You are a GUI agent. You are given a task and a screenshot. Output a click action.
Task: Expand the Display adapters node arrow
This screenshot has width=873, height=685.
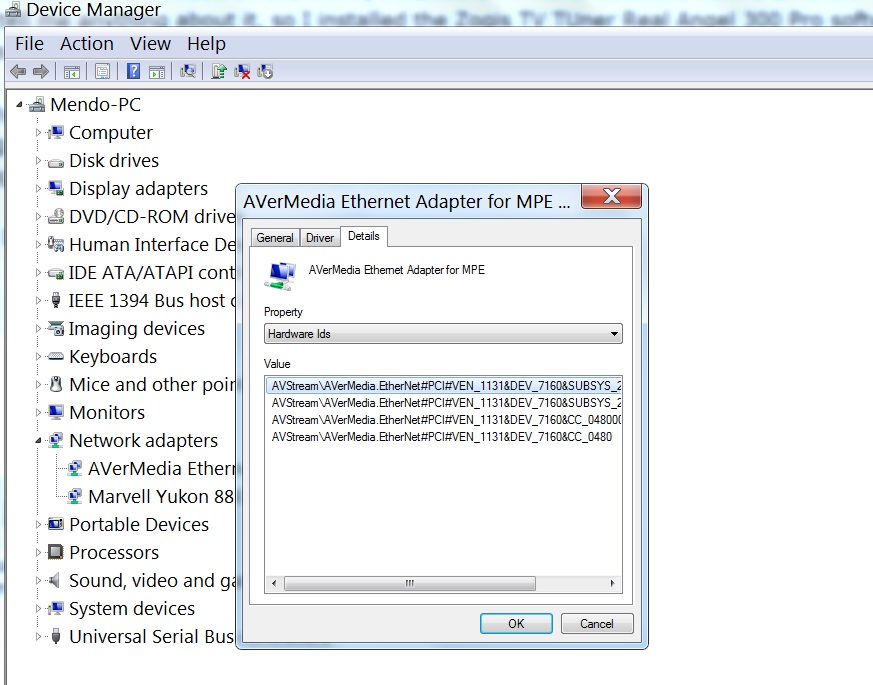[x=38, y=188]
